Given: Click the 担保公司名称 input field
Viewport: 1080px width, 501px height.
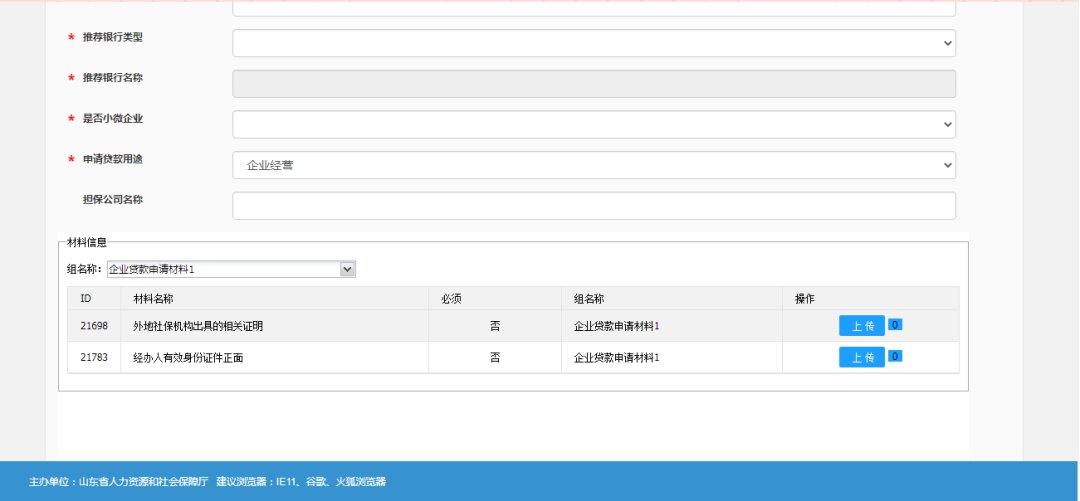Looking at the screenshot, I should point(594,205).
